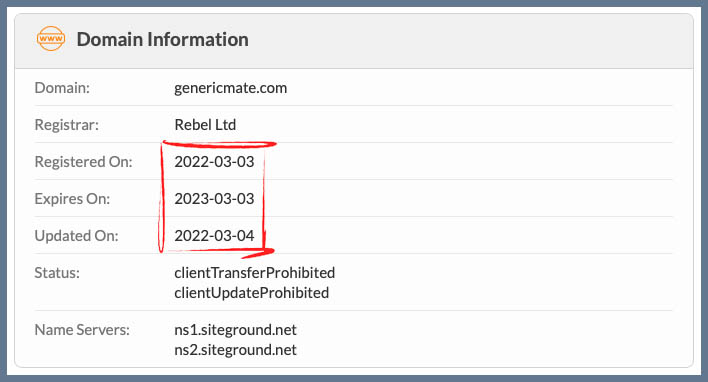
Task: Click the Expires On: label
Action: (x=72, y=199)
